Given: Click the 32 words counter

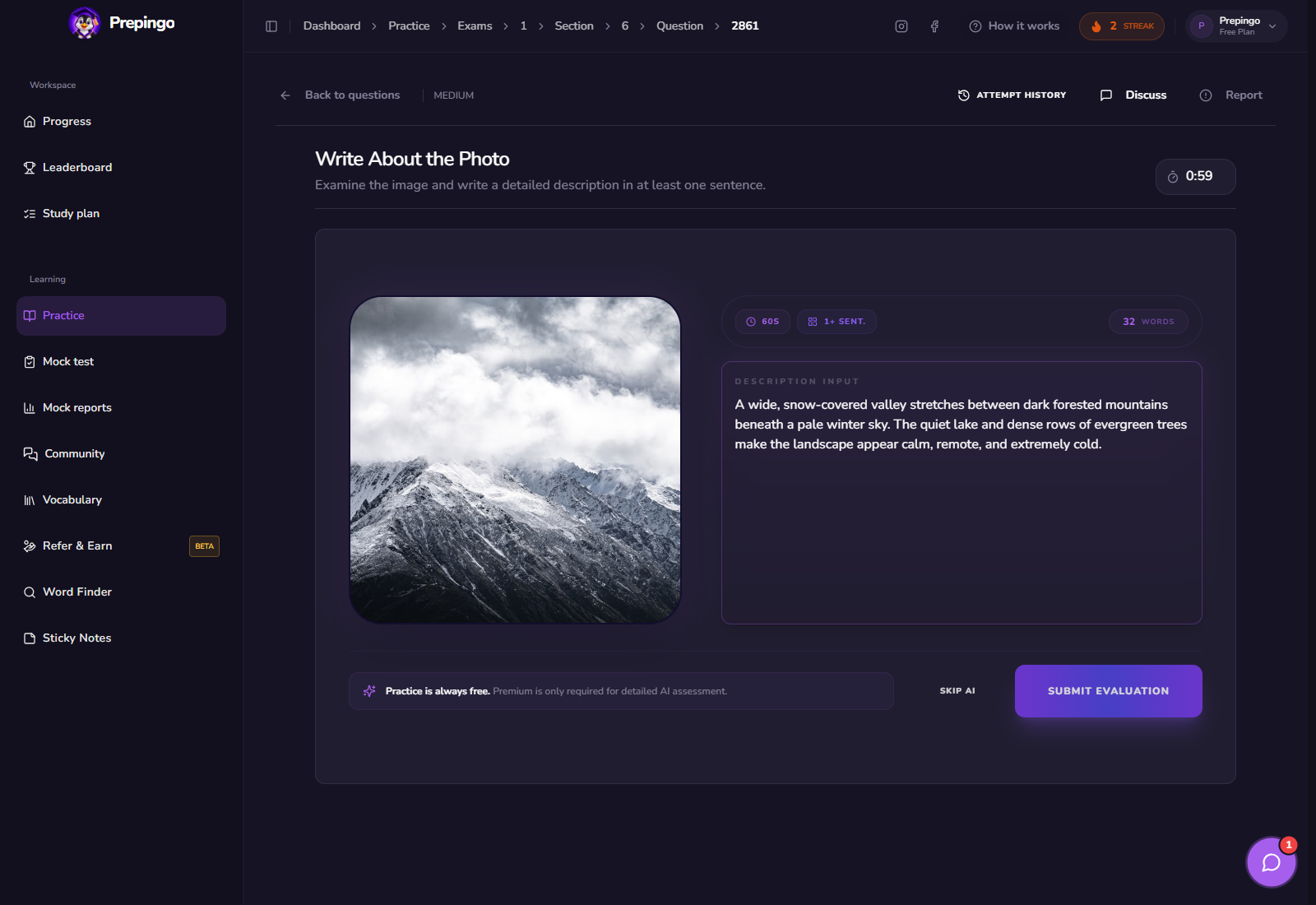Looking at the screenshot, I should click(1148, 322).
